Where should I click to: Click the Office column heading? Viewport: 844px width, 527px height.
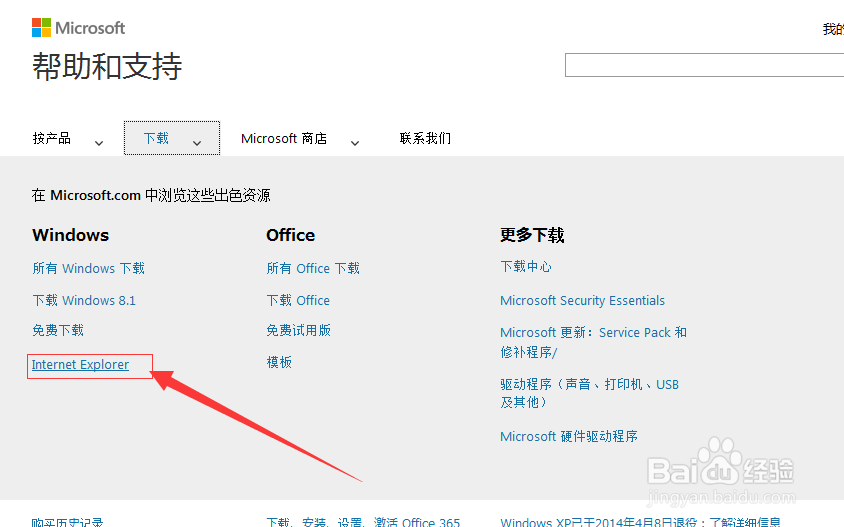(291, 235)
